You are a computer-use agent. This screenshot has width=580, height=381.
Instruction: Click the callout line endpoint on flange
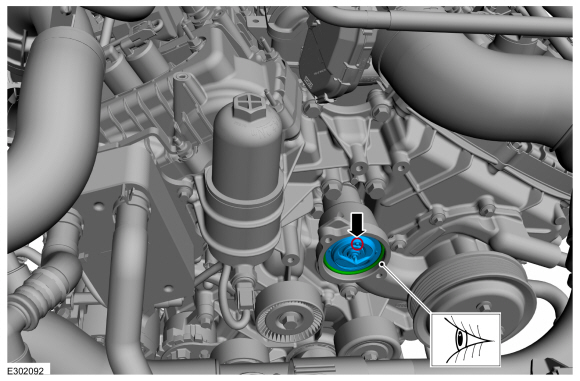[x=382, y=264]
